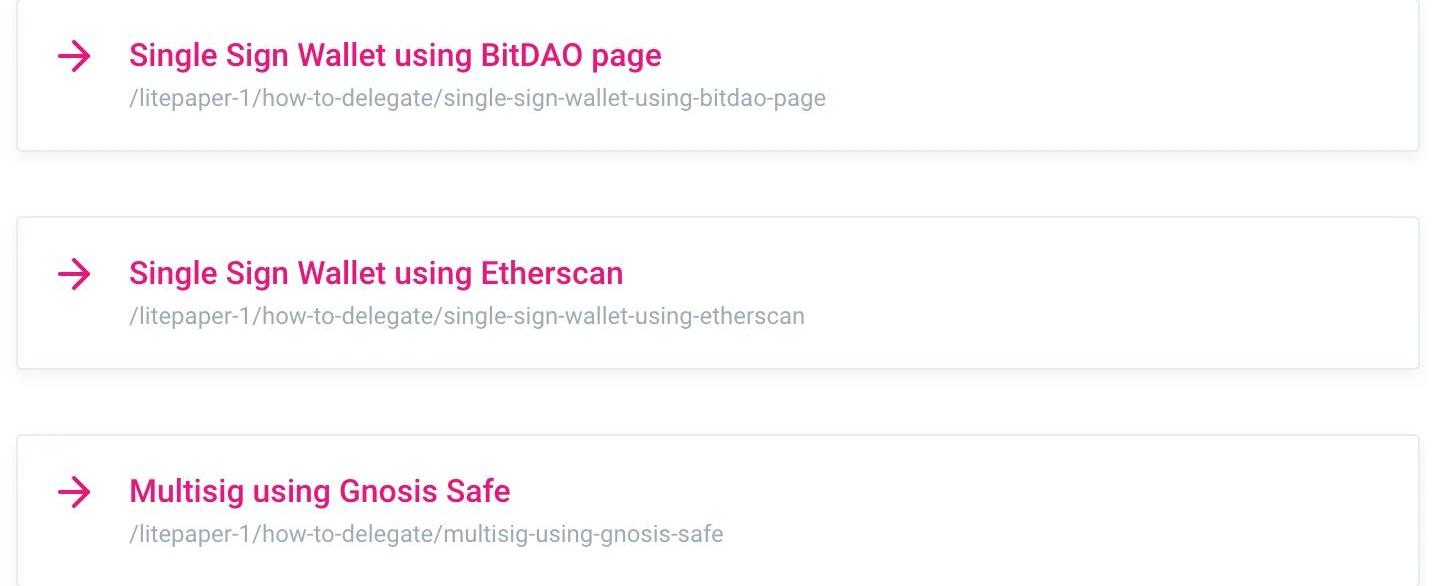The width and height of the screenshot is (1444, 586).
Task: Open Multisig using Gnosis Safe link
Action: [320, 491]
